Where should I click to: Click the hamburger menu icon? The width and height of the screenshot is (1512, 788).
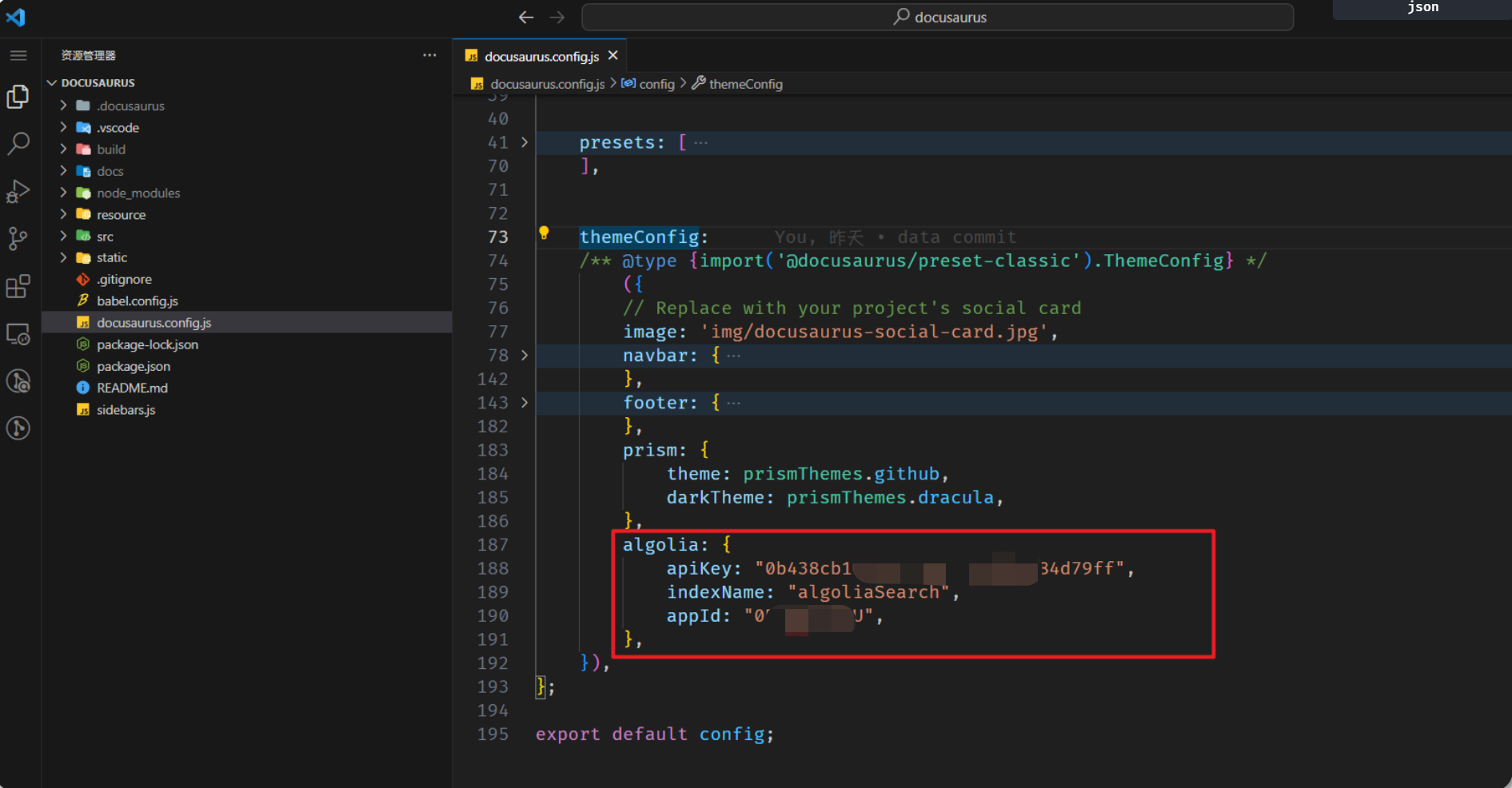click(18, 55)
